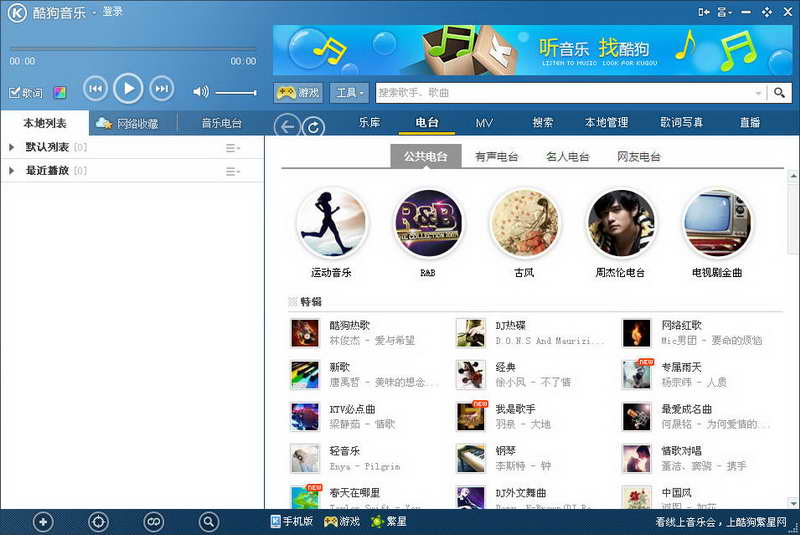Adjust the volume slider

coord(235,92)
